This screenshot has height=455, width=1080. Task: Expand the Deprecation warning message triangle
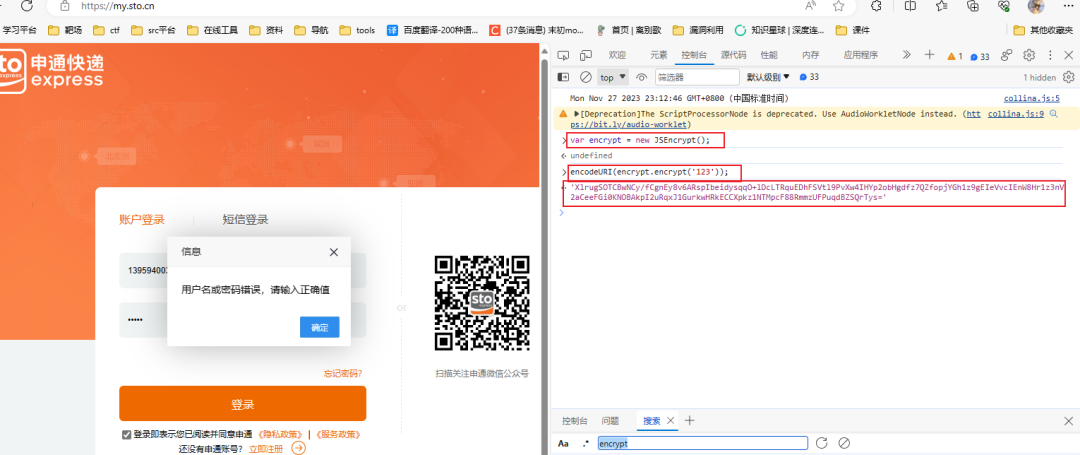point(577,114)
